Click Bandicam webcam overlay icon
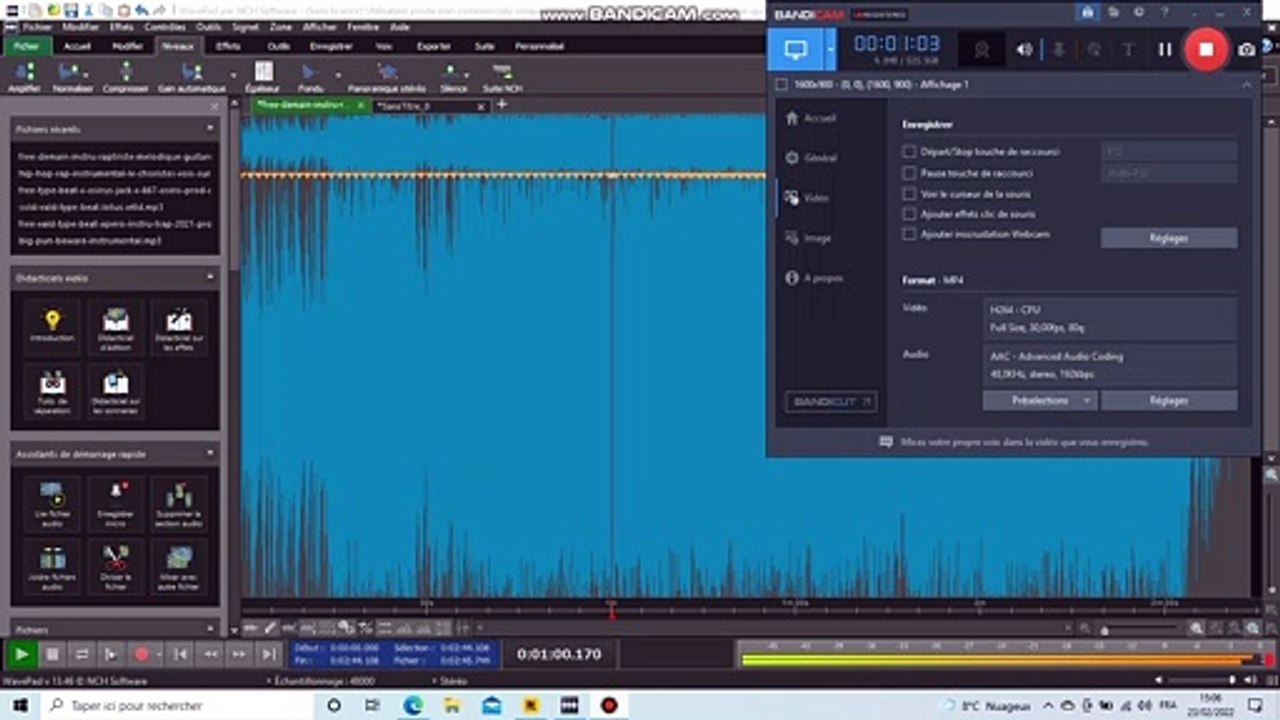 click(x=982, y=49)
